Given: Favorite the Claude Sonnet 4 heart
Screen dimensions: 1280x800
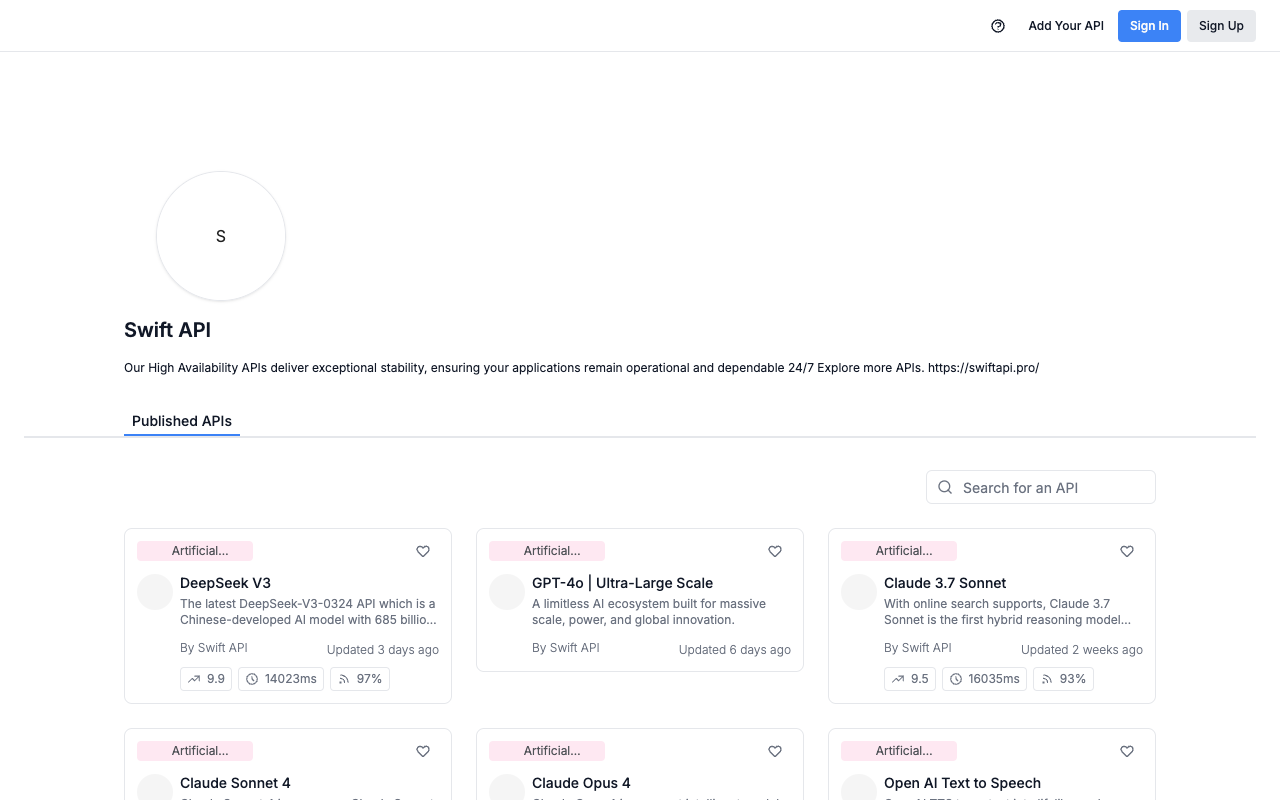Looking at the screenshot, I should [423, 751].
